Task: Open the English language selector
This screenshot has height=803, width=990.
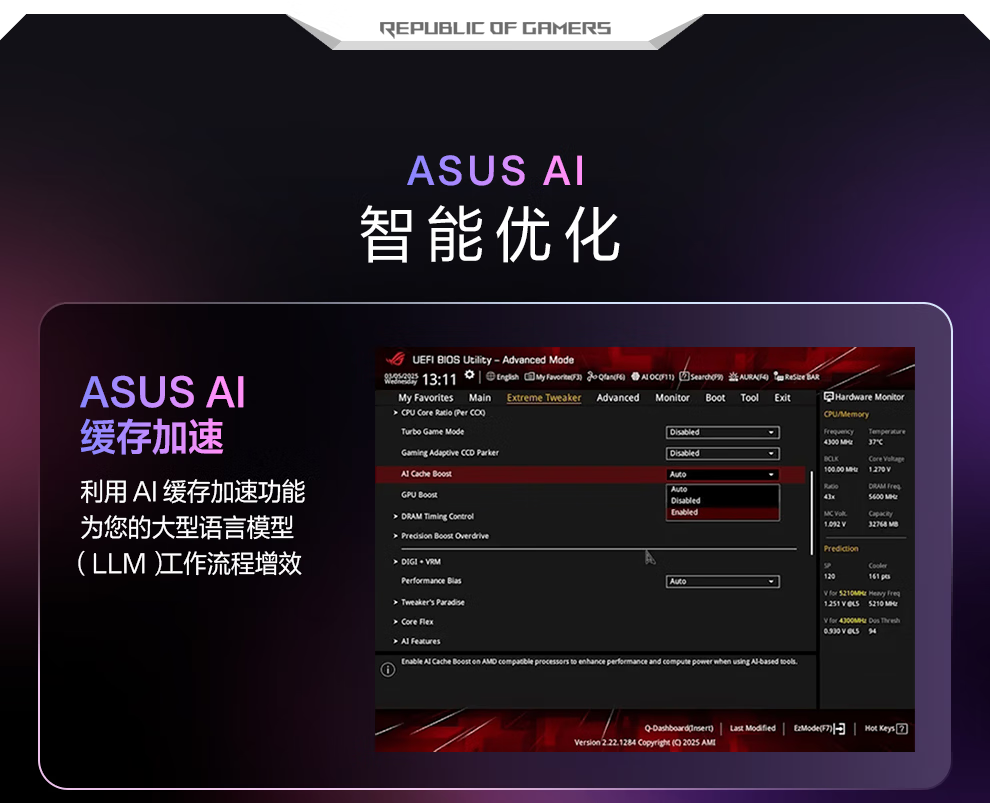Action: point(503,377)
